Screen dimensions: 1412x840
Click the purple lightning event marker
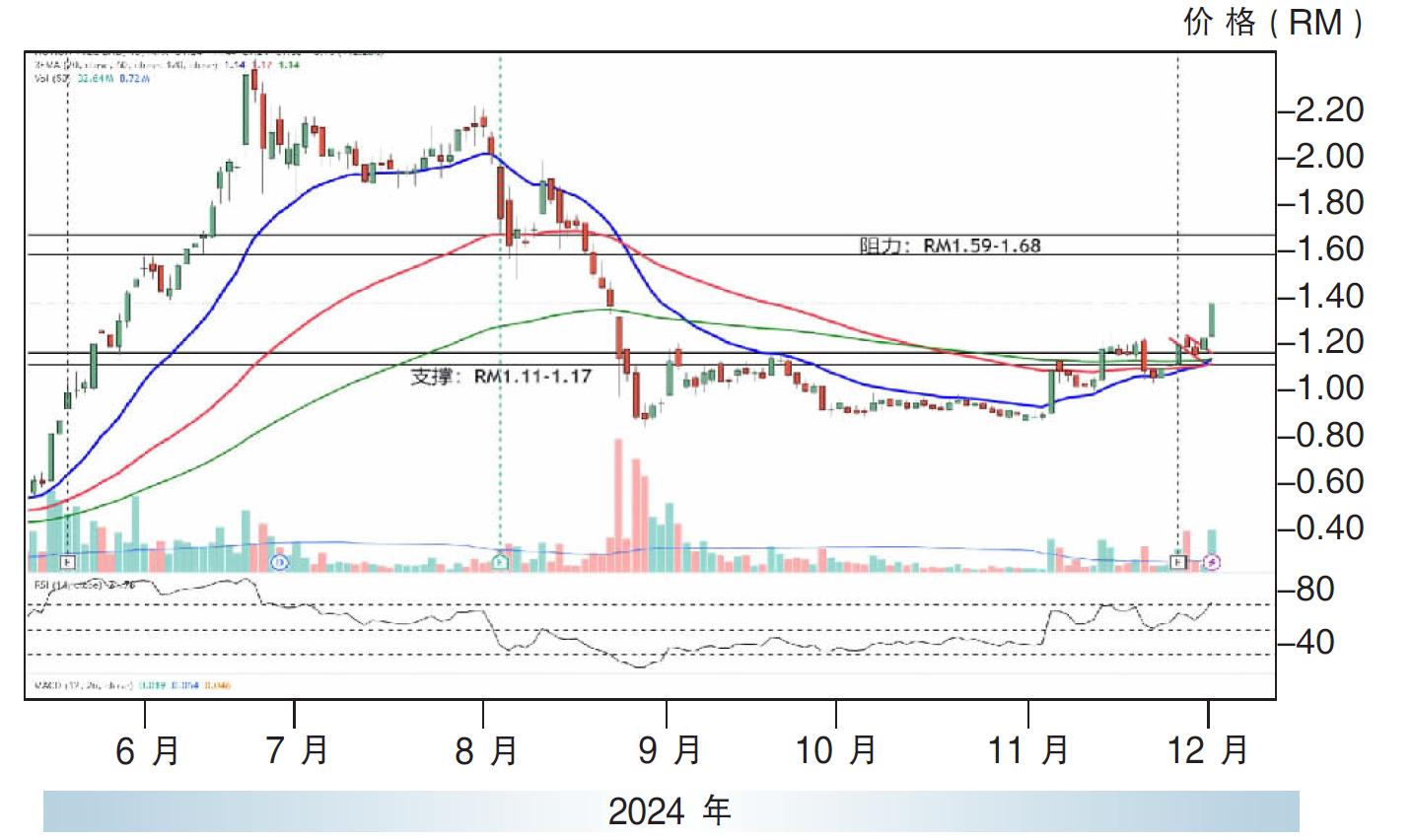[x=1214, y=562]
